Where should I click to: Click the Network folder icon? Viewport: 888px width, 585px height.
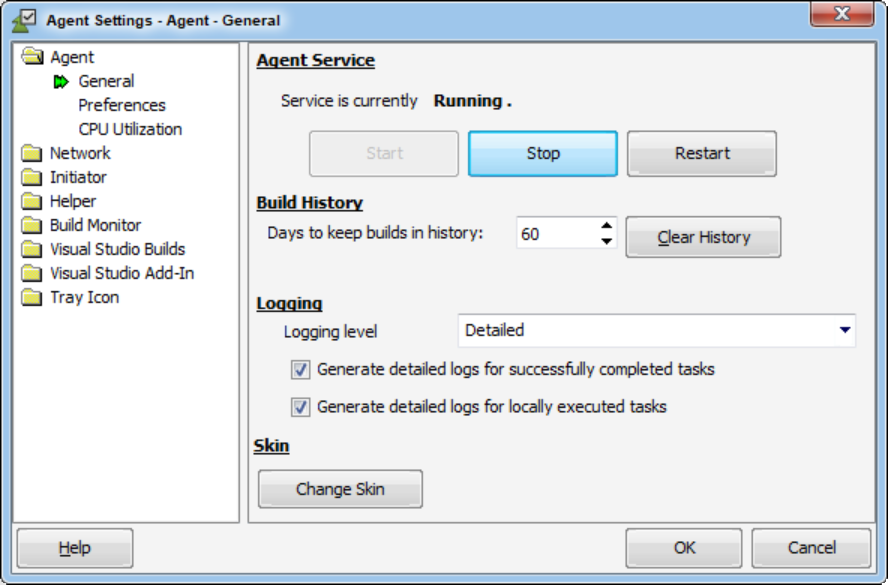[33, 154]
